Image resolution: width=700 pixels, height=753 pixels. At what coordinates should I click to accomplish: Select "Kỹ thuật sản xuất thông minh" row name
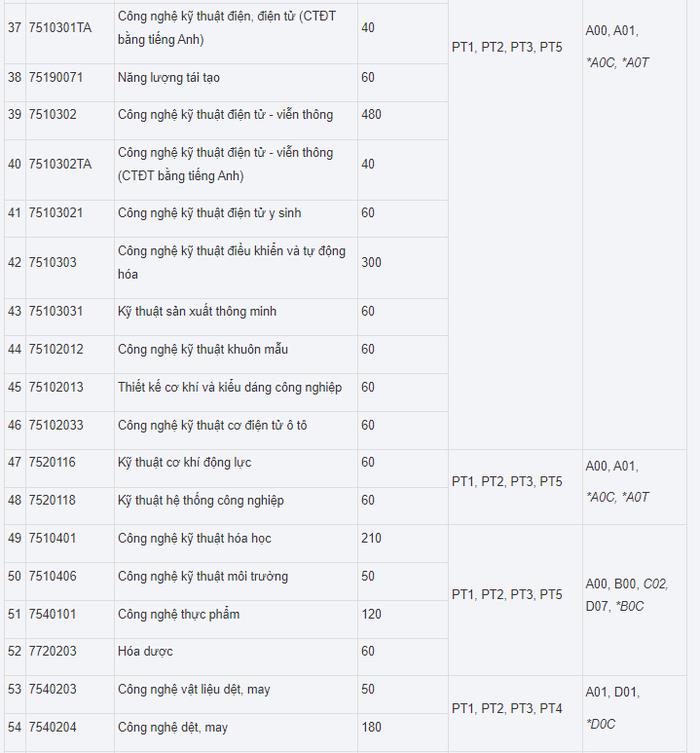(x=192, y=311)
